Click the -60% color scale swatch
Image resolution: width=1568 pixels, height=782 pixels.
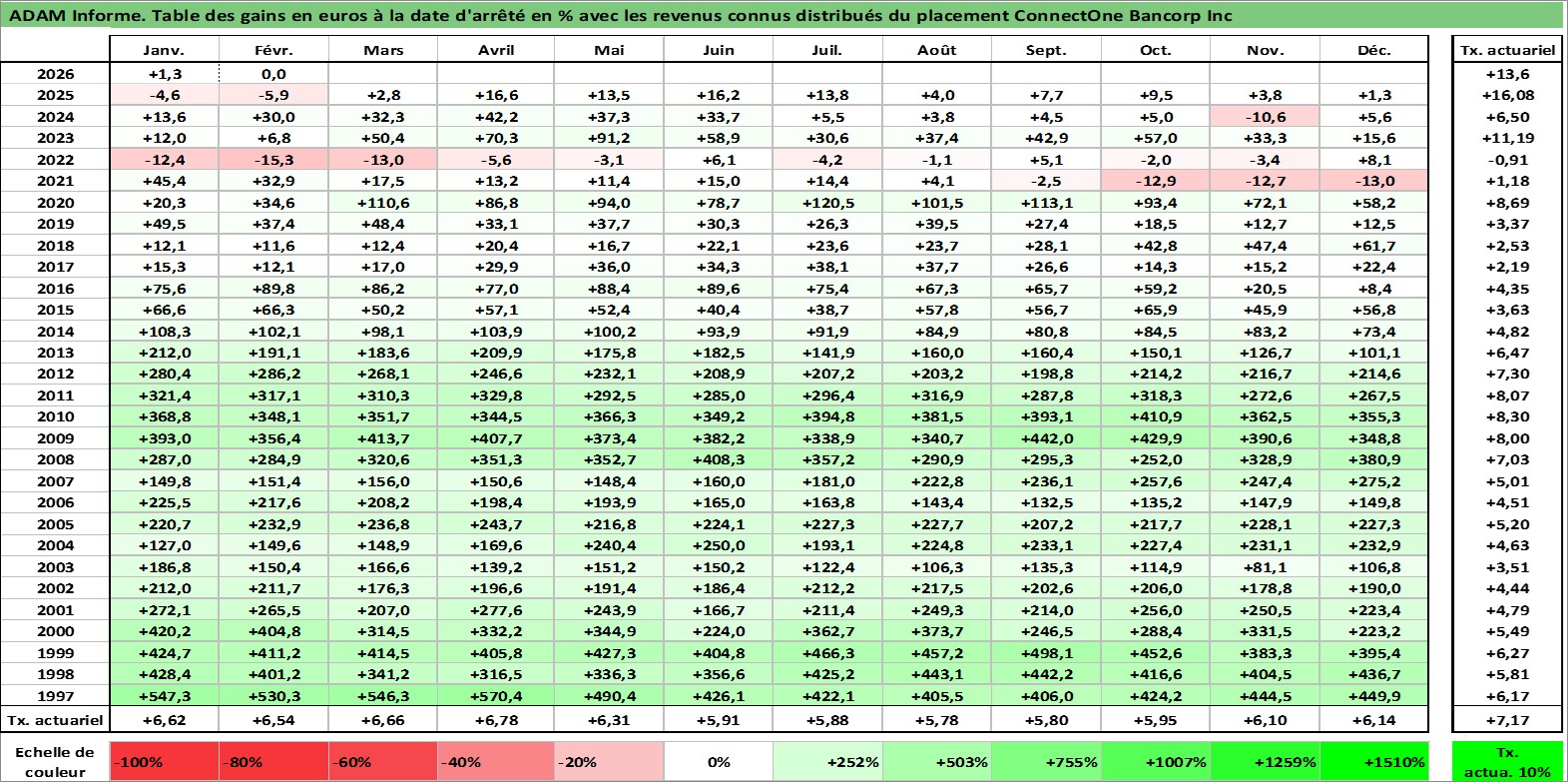(383, 761)
